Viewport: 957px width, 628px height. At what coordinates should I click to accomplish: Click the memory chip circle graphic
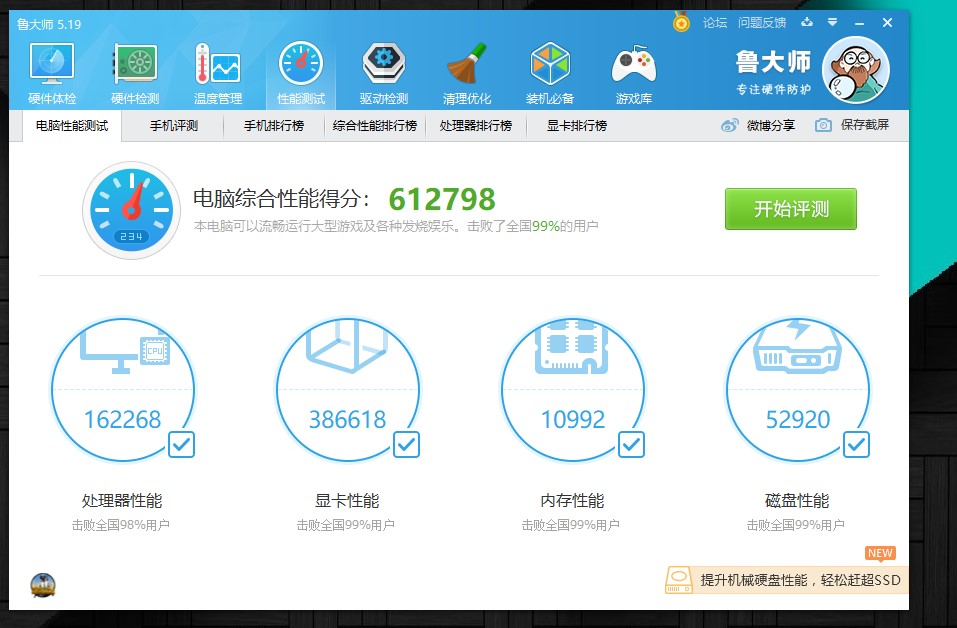(x=573, y=389)
